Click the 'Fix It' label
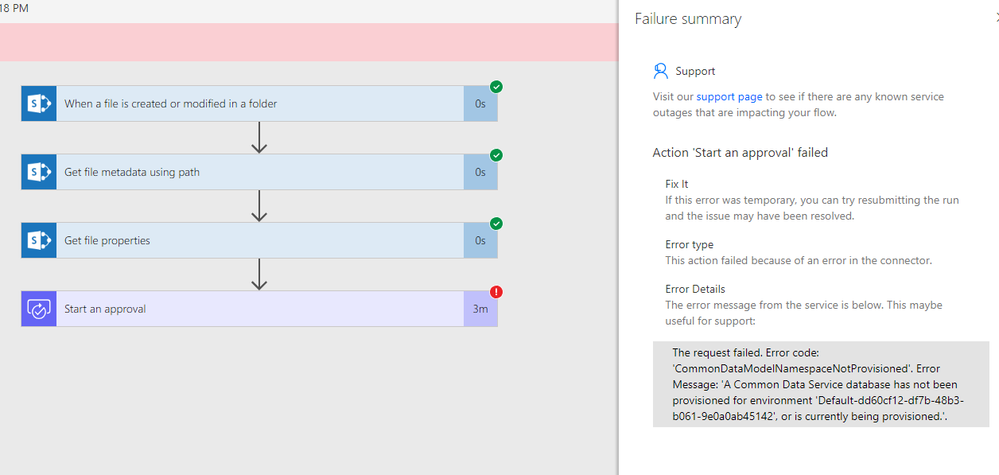The image size is (999, 475). pos(677,184)
